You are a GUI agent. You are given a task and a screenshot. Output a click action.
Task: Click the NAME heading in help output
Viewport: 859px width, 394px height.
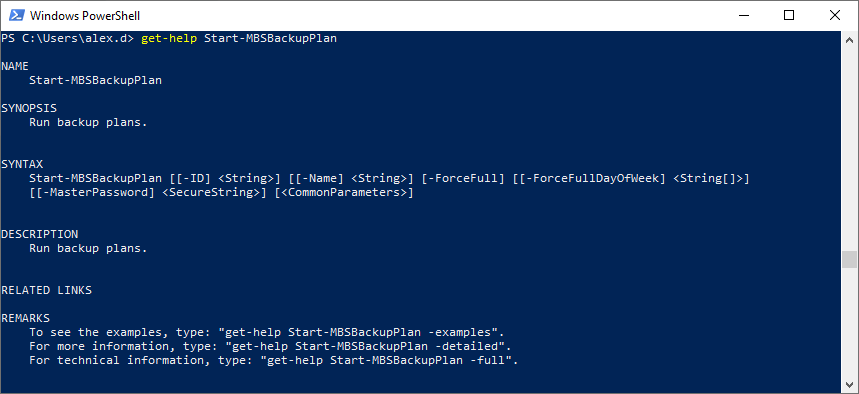(x=15, y=66)
